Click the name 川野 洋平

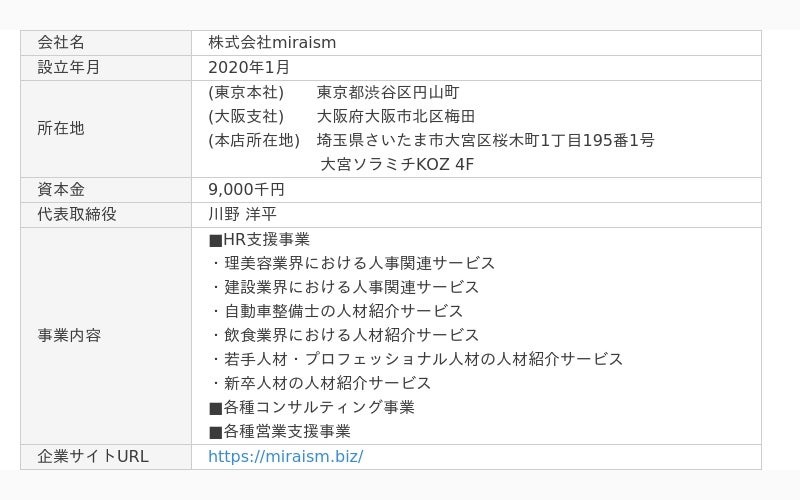(242, 214)
